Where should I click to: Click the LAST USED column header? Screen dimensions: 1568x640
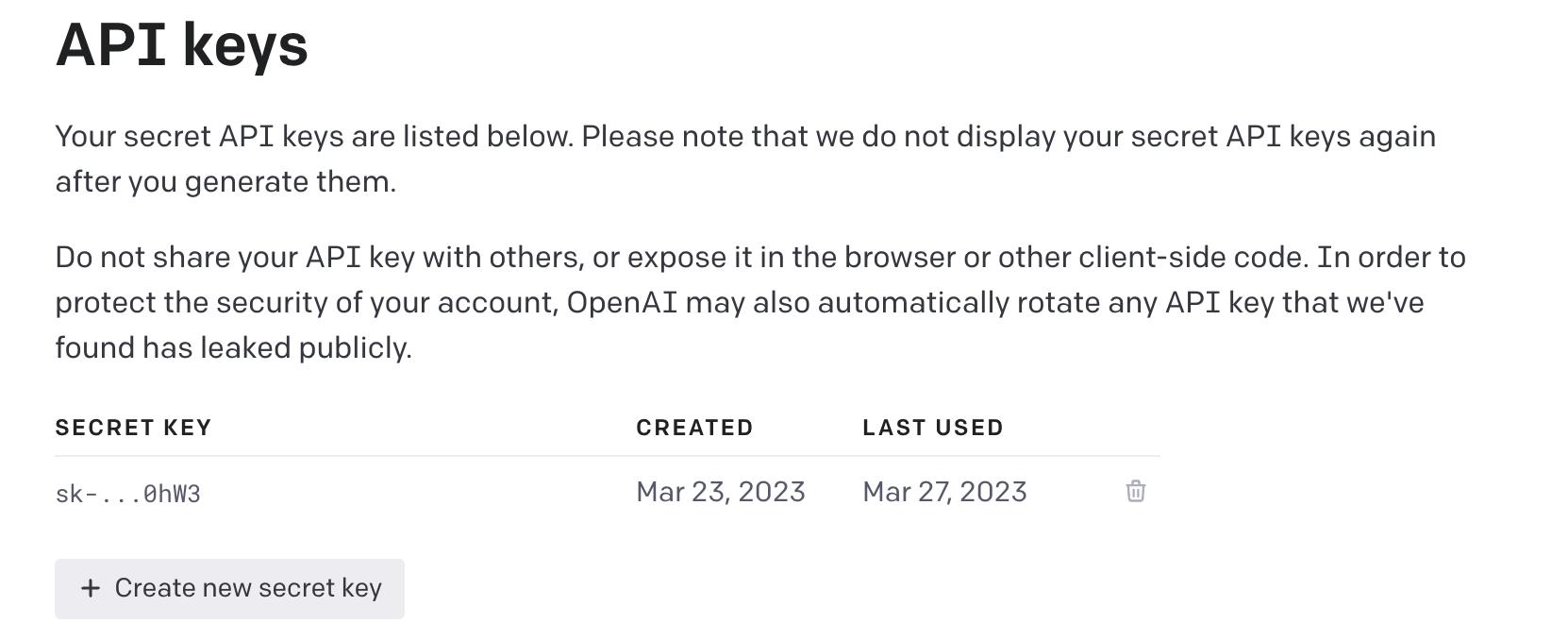(932, 428)
